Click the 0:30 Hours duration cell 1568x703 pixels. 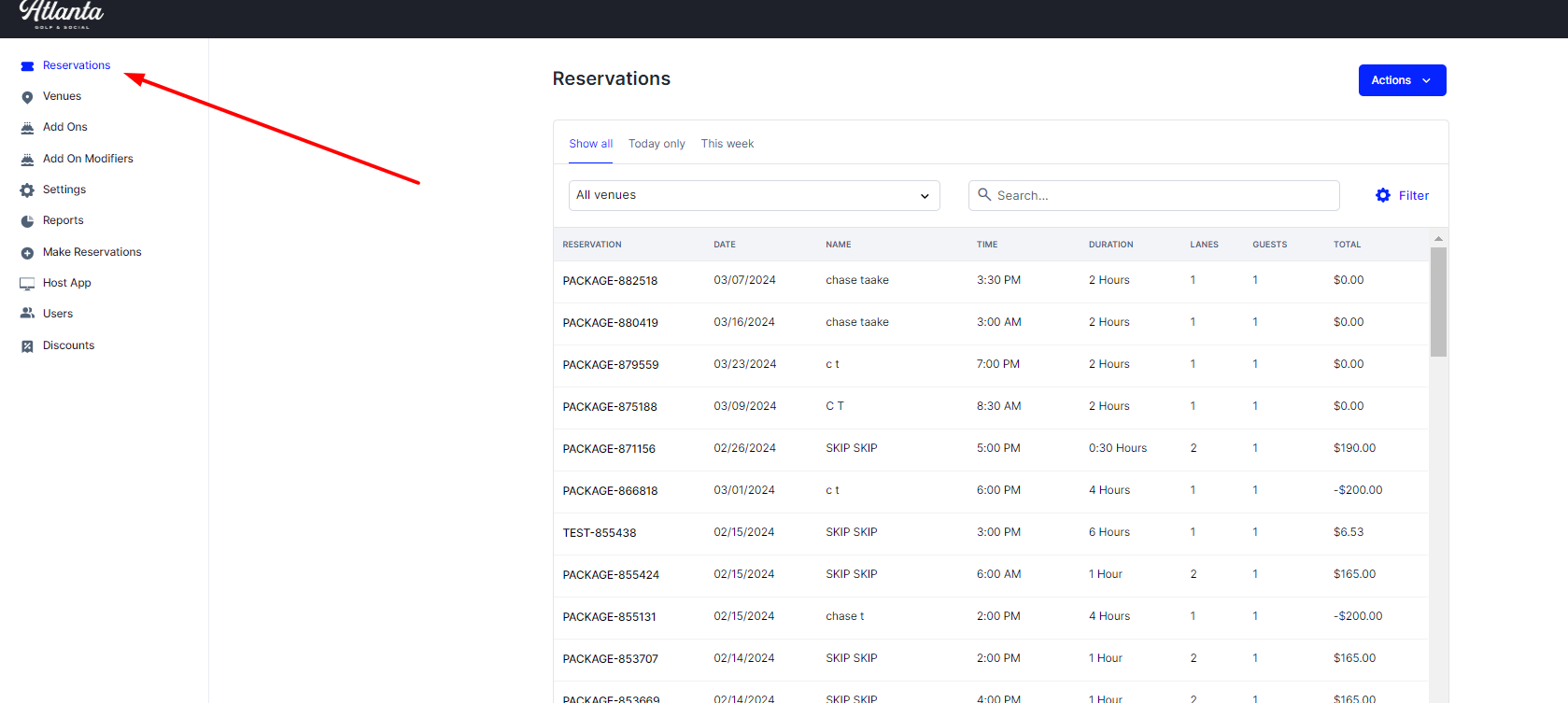point(1118,448)
